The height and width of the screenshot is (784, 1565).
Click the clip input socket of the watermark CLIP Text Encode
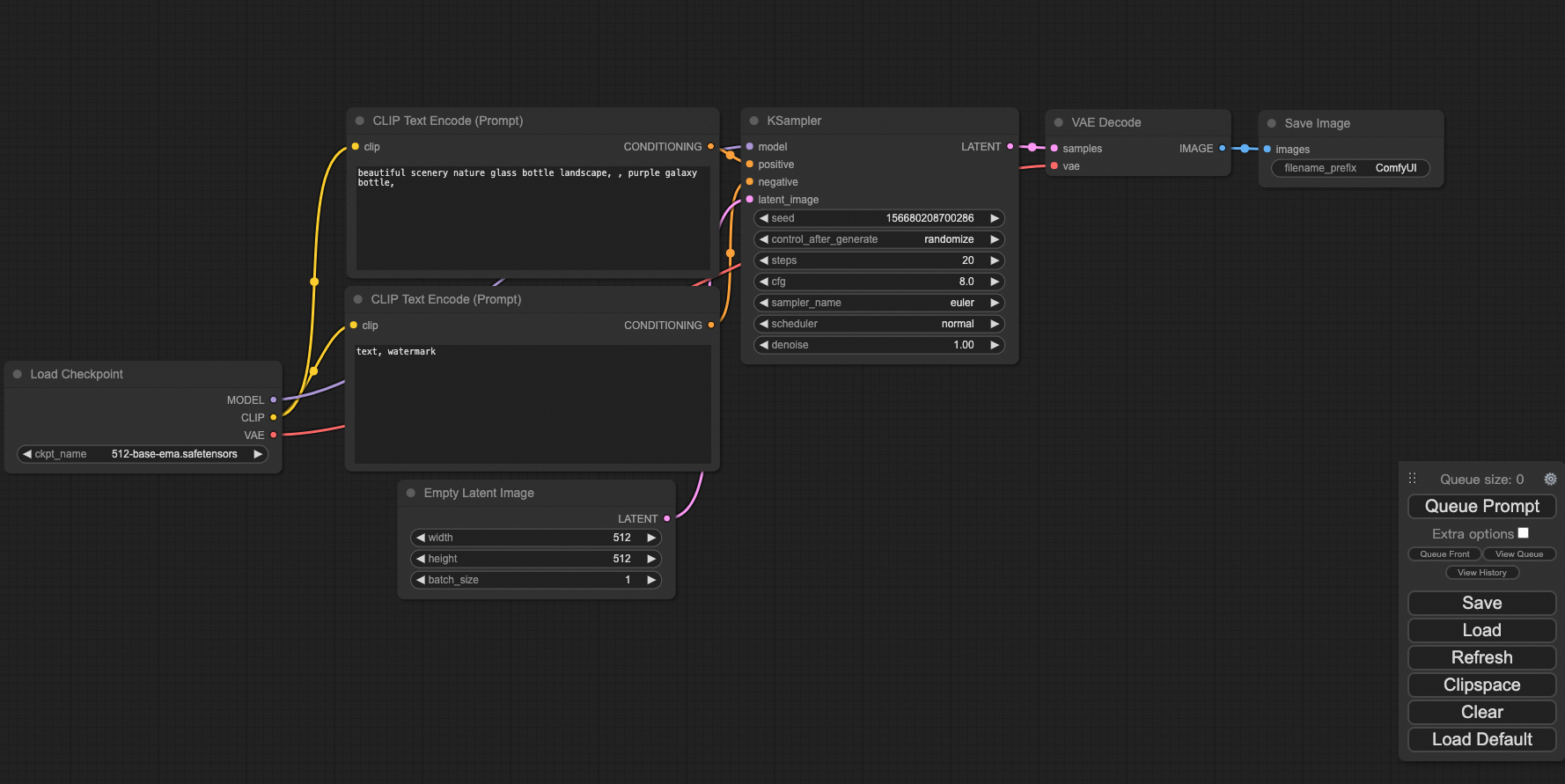(x=354, y=326)
